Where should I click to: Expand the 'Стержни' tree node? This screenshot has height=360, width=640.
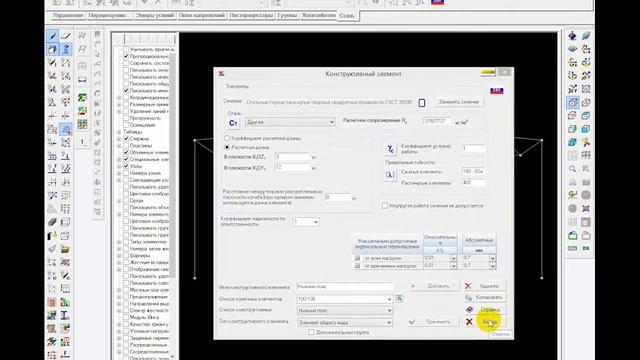(x=119, y=139)
